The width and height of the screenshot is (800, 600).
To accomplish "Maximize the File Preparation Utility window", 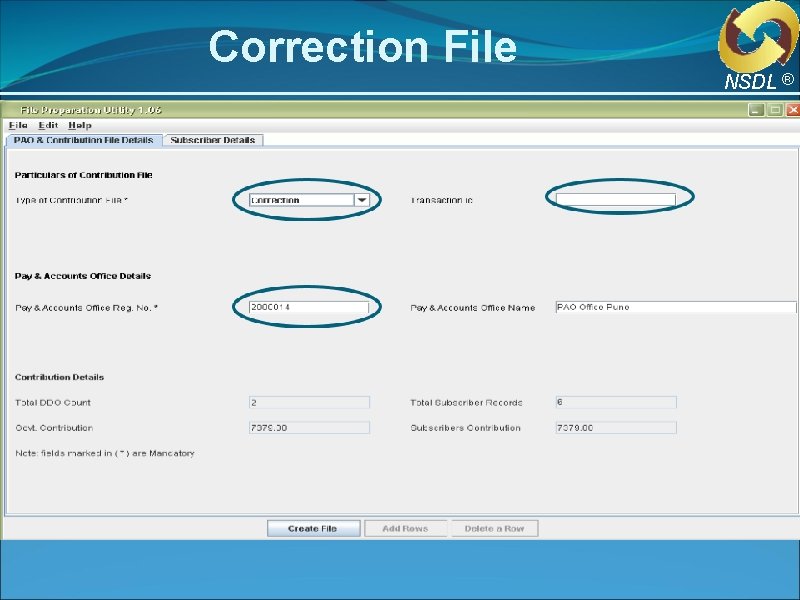I will [774, 110].
